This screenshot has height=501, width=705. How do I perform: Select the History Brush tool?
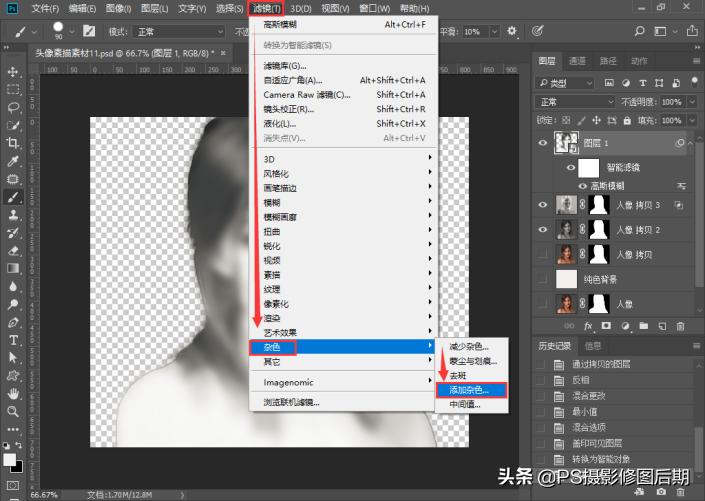[x=13, y=233]
